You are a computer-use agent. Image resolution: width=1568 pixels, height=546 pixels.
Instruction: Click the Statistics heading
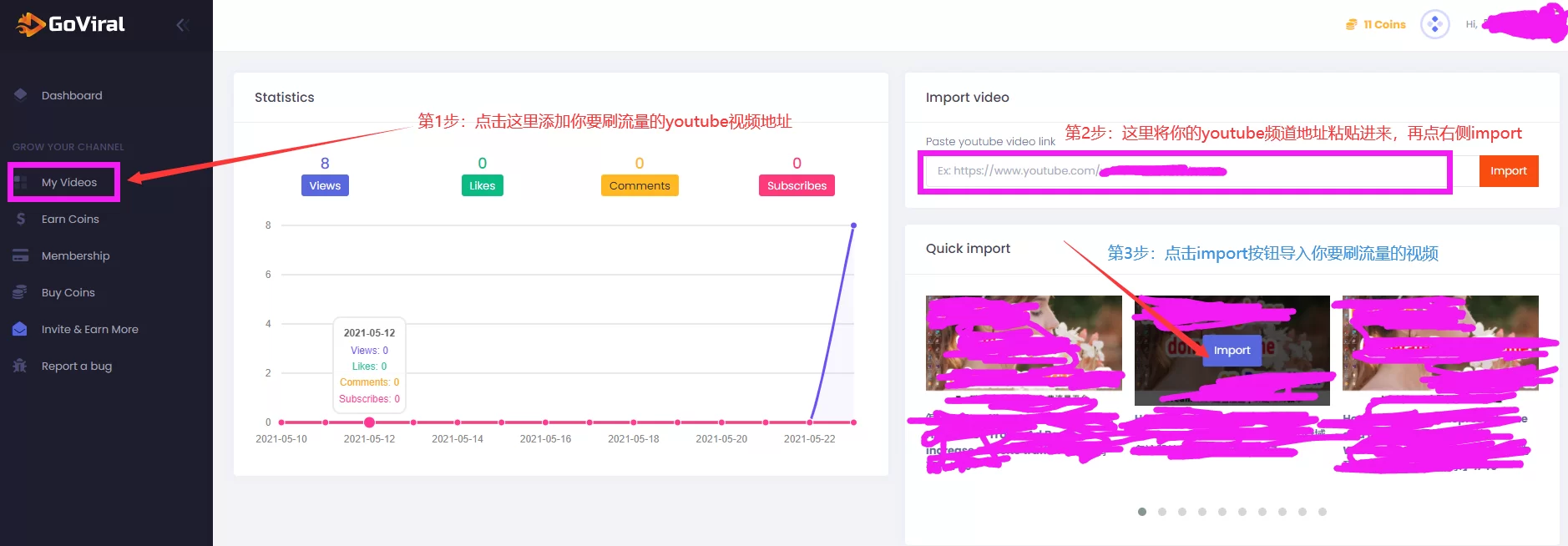(x=285, y=98)
